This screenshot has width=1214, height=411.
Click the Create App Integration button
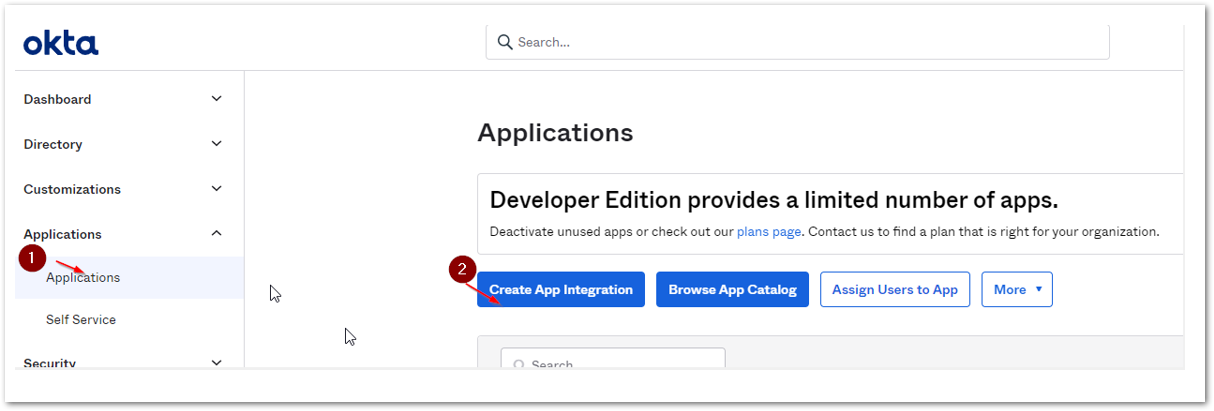point(561,289)
